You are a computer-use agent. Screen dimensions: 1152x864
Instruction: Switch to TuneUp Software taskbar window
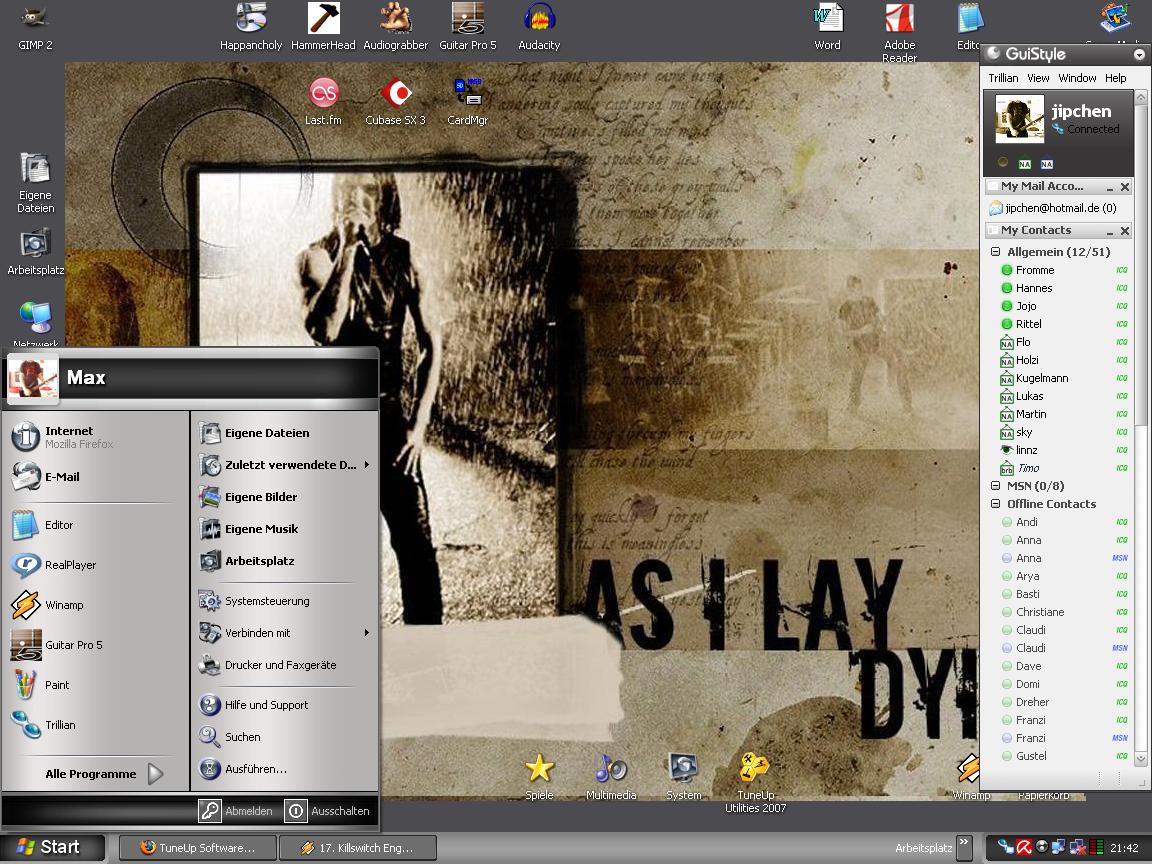(198, 848)
